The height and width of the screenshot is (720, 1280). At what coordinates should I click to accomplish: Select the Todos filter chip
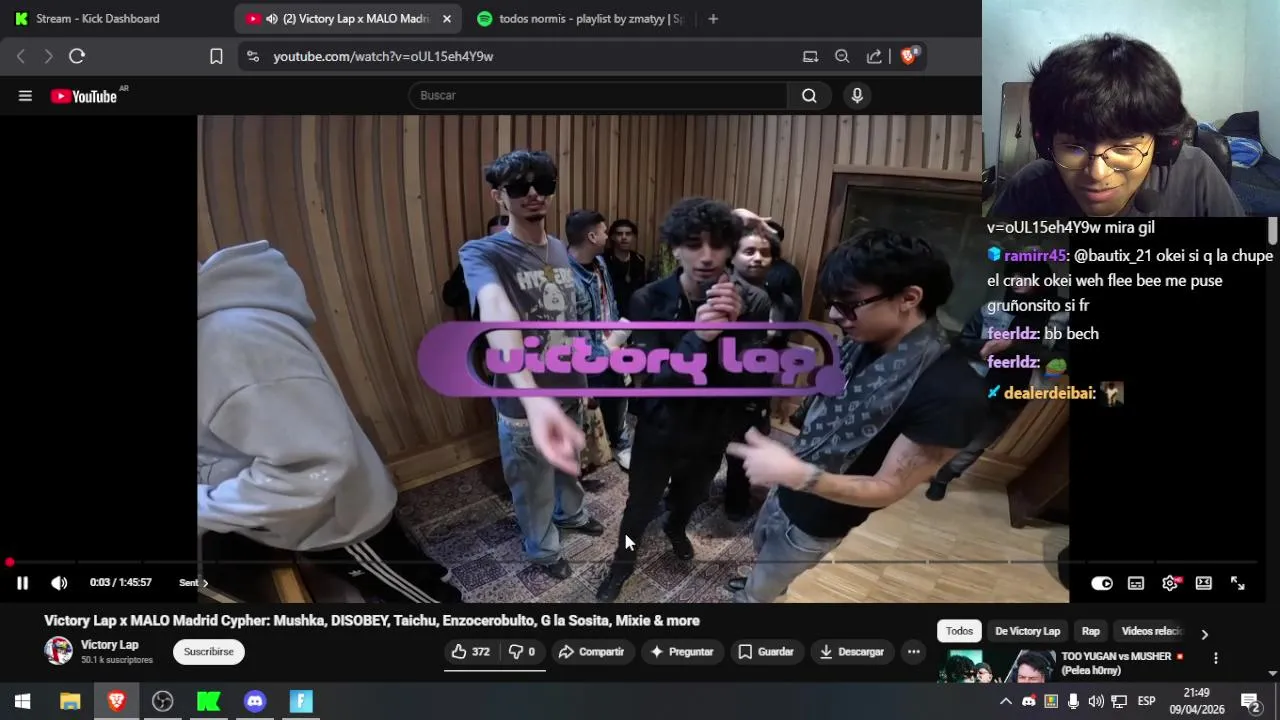pyautogui.click(x=959, y=631)
